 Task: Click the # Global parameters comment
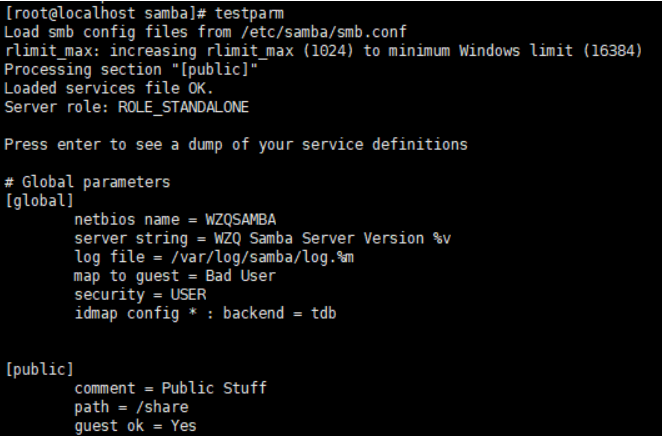tap(88, 182)
